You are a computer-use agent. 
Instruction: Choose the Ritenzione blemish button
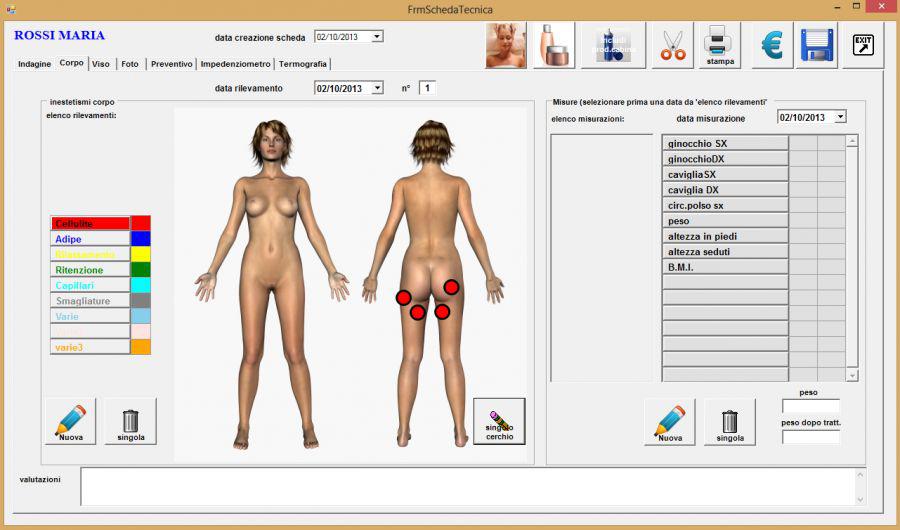coord(90,270)
